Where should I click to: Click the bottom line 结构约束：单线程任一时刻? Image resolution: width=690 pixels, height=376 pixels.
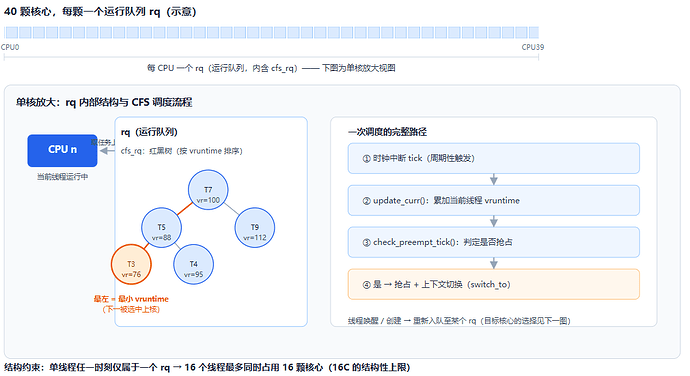coord(207,367)
